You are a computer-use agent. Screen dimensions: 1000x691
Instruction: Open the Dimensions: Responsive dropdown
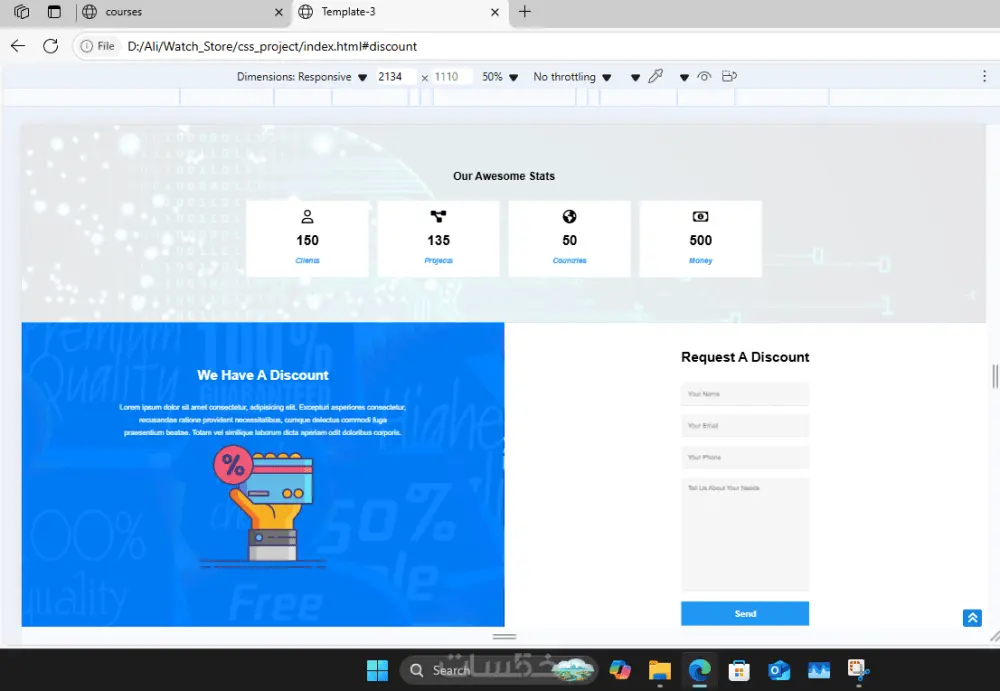(x=302, y=77)
